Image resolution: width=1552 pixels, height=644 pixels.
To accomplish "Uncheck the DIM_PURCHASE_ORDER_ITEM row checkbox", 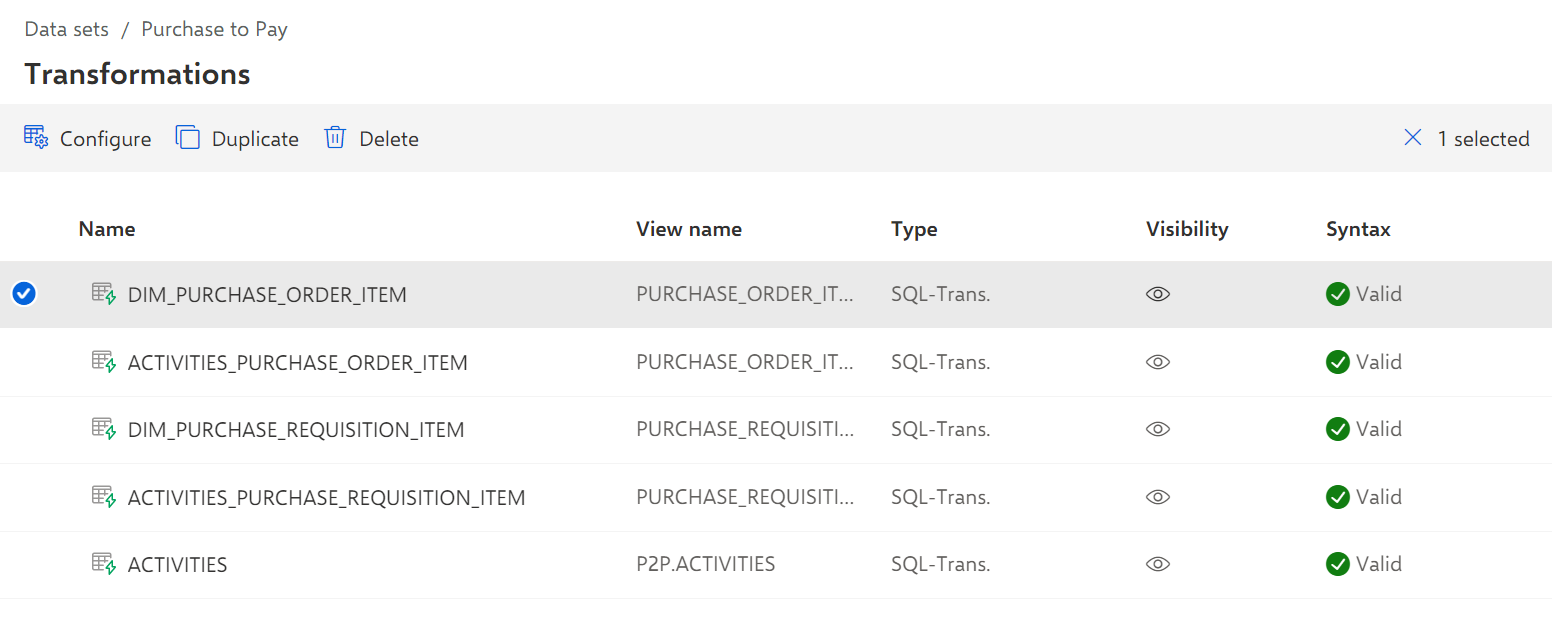I will pyautogui.click(x=24, y=294).
